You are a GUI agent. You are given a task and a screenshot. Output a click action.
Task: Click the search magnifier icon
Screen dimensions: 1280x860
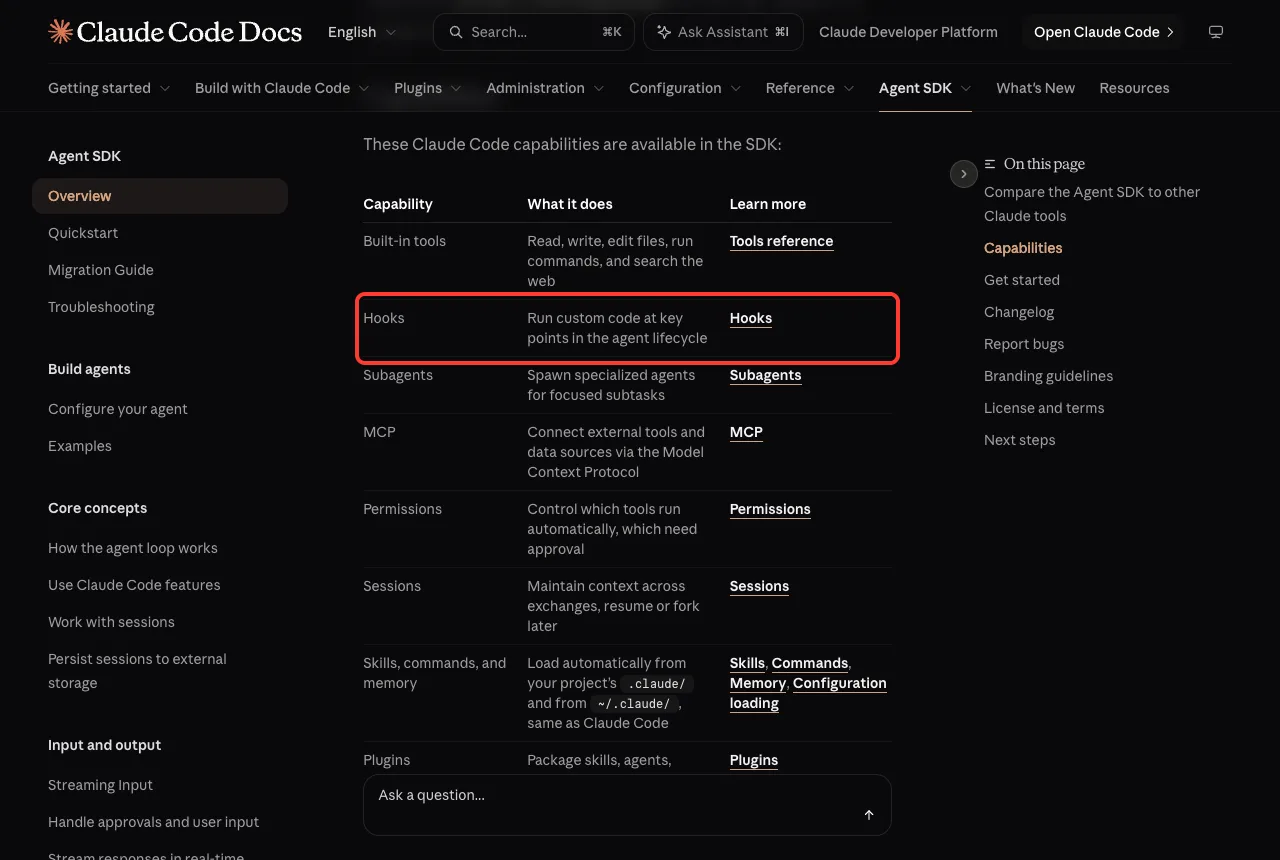tap(456, 32)
